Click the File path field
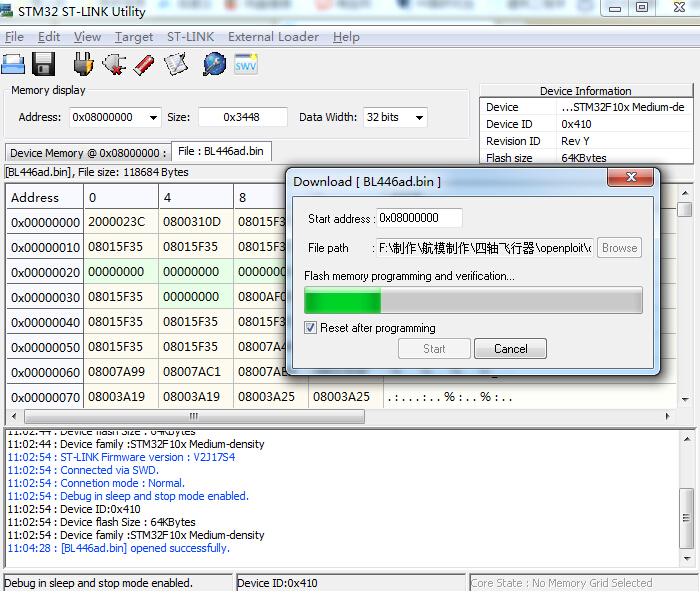Image resolution: width=700 pixels, height=591 pixels. pyautogui.click(x=484, y=248)
